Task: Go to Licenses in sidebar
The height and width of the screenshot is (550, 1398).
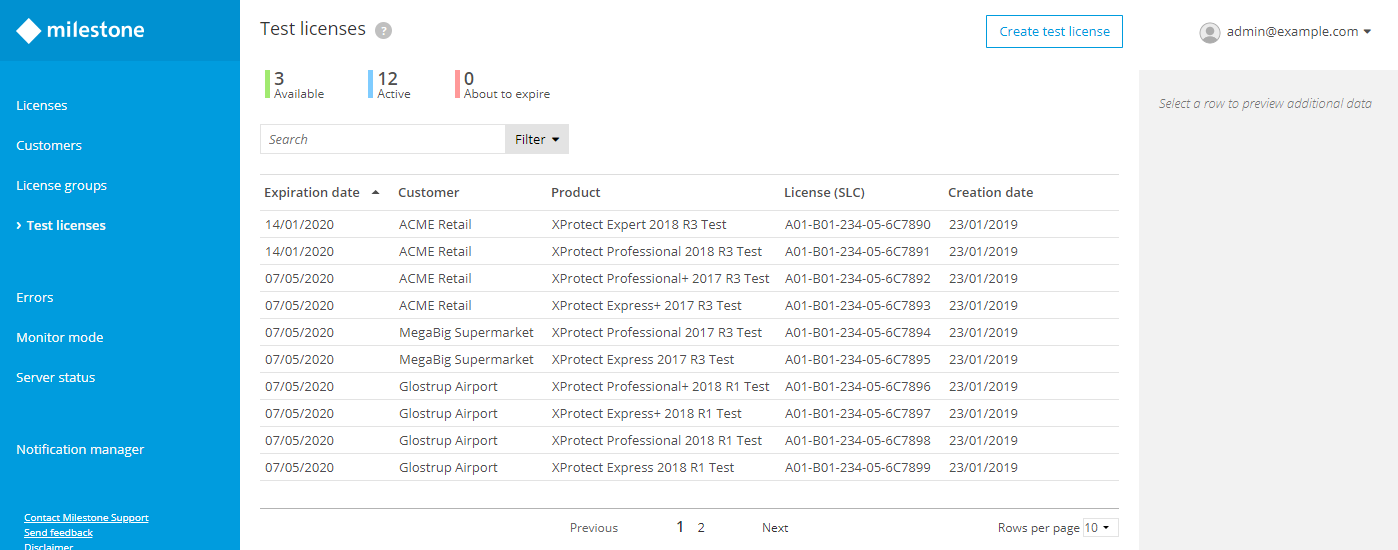Action: click(x=42, y=105)
